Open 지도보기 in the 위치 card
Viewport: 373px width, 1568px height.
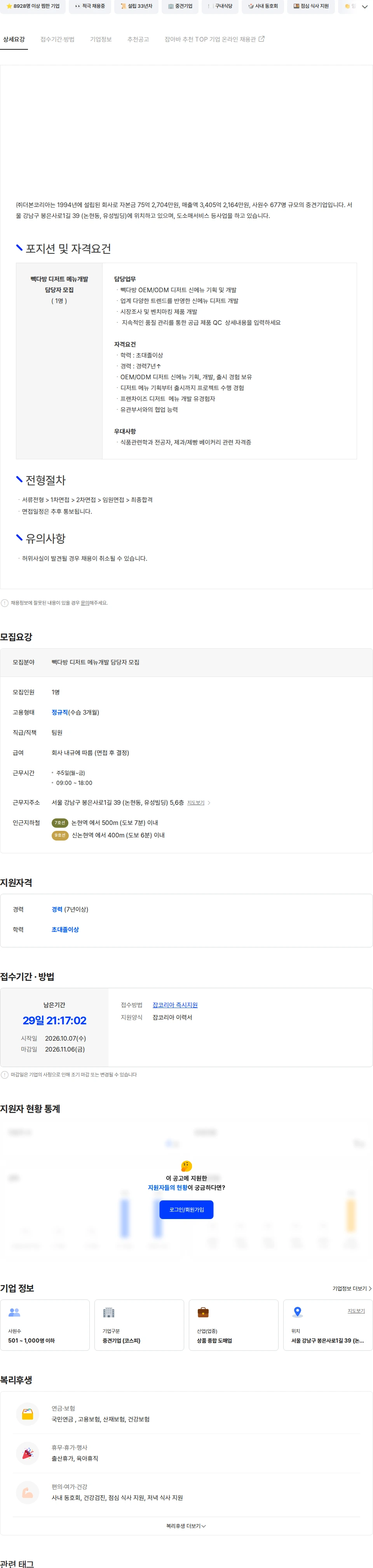(x=356, y=1311)
